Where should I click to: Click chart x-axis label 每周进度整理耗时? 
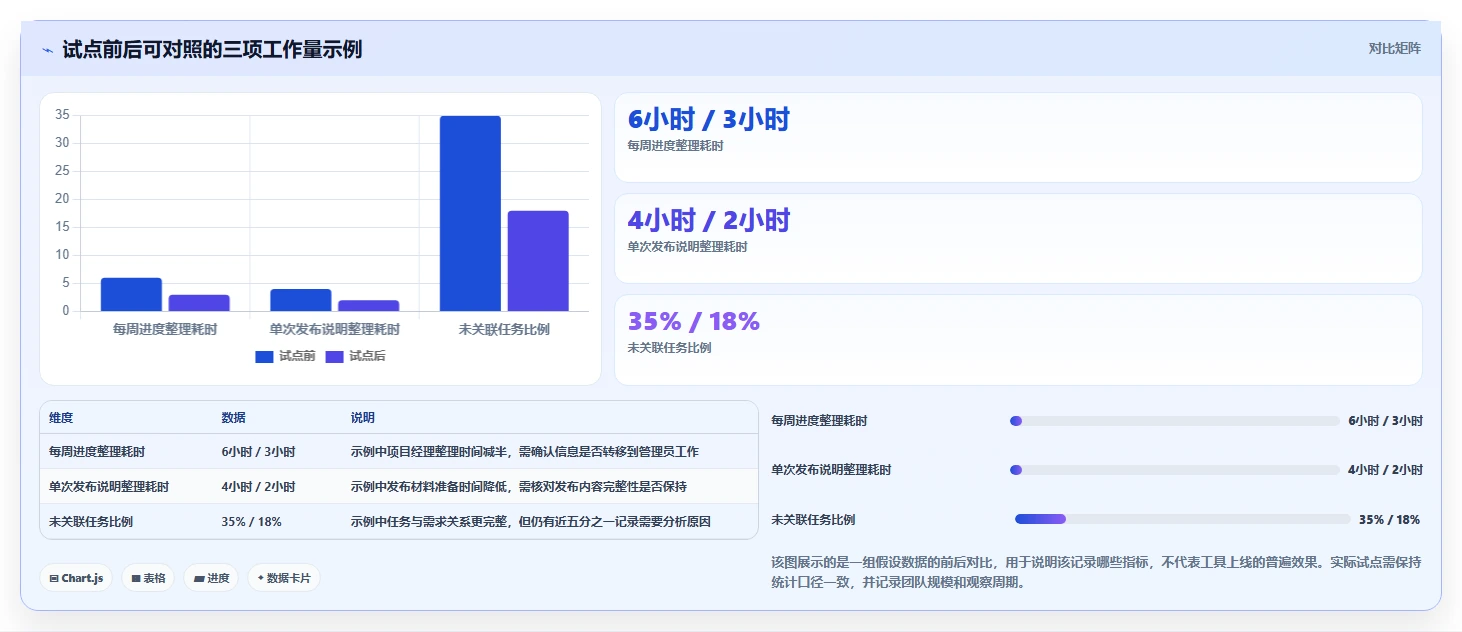[x=165, y=328]
